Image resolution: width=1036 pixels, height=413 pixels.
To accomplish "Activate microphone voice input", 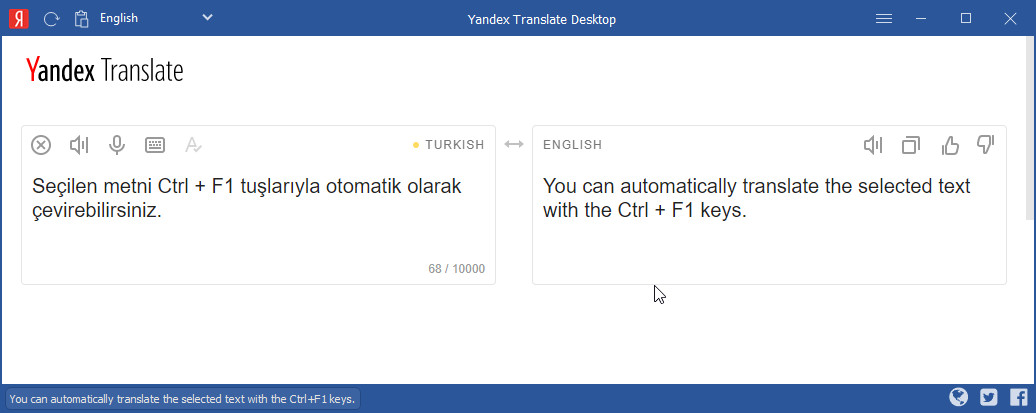I will point(117,145).
